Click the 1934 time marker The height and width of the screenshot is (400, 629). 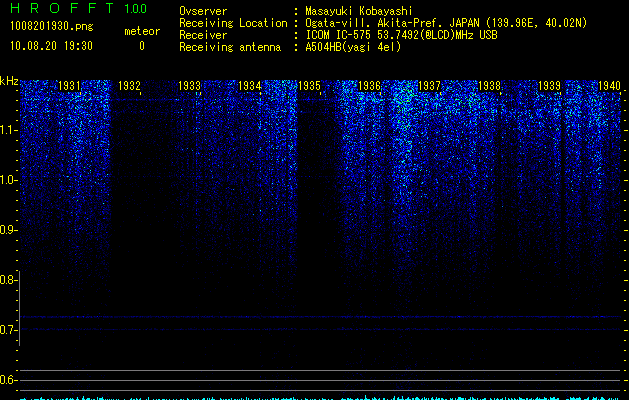250,86
